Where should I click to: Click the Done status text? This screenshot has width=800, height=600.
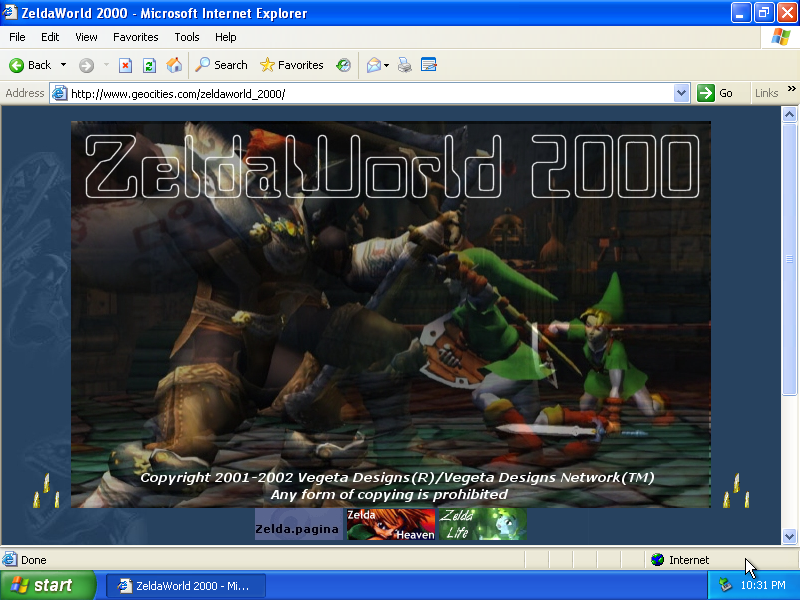34,560
